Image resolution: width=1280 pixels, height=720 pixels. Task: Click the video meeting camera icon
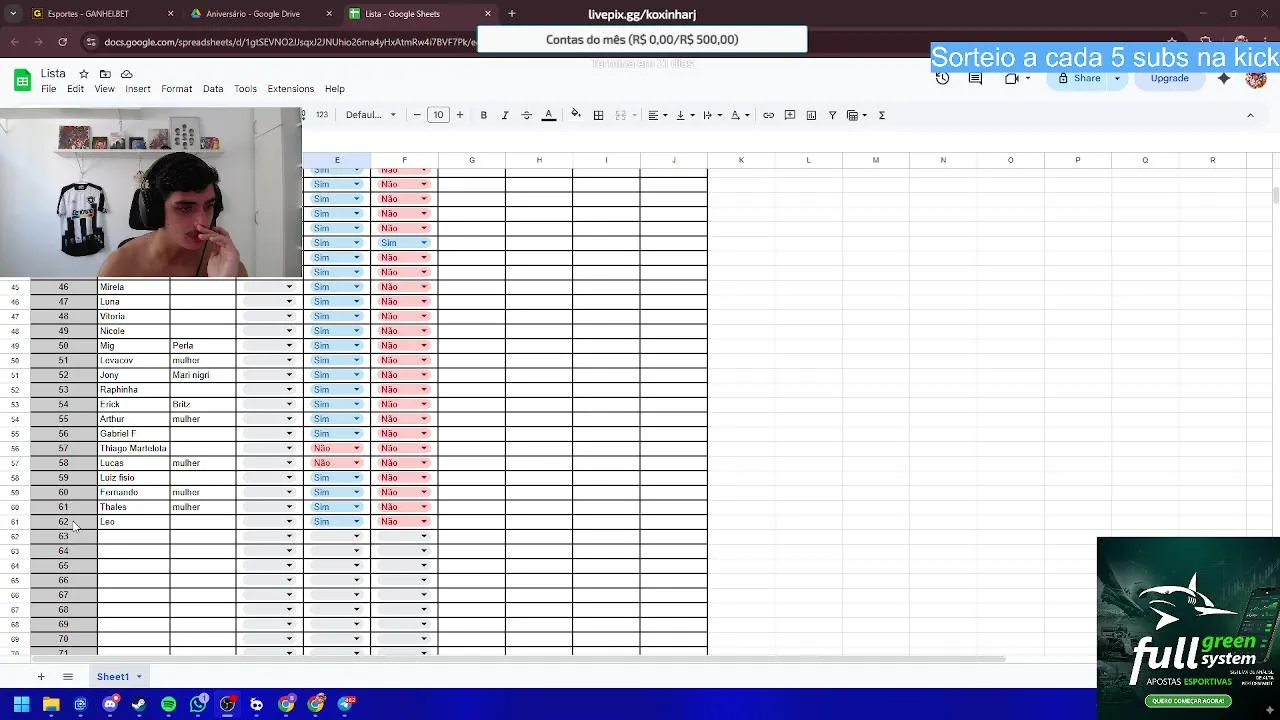click(x=1011, y=78)
